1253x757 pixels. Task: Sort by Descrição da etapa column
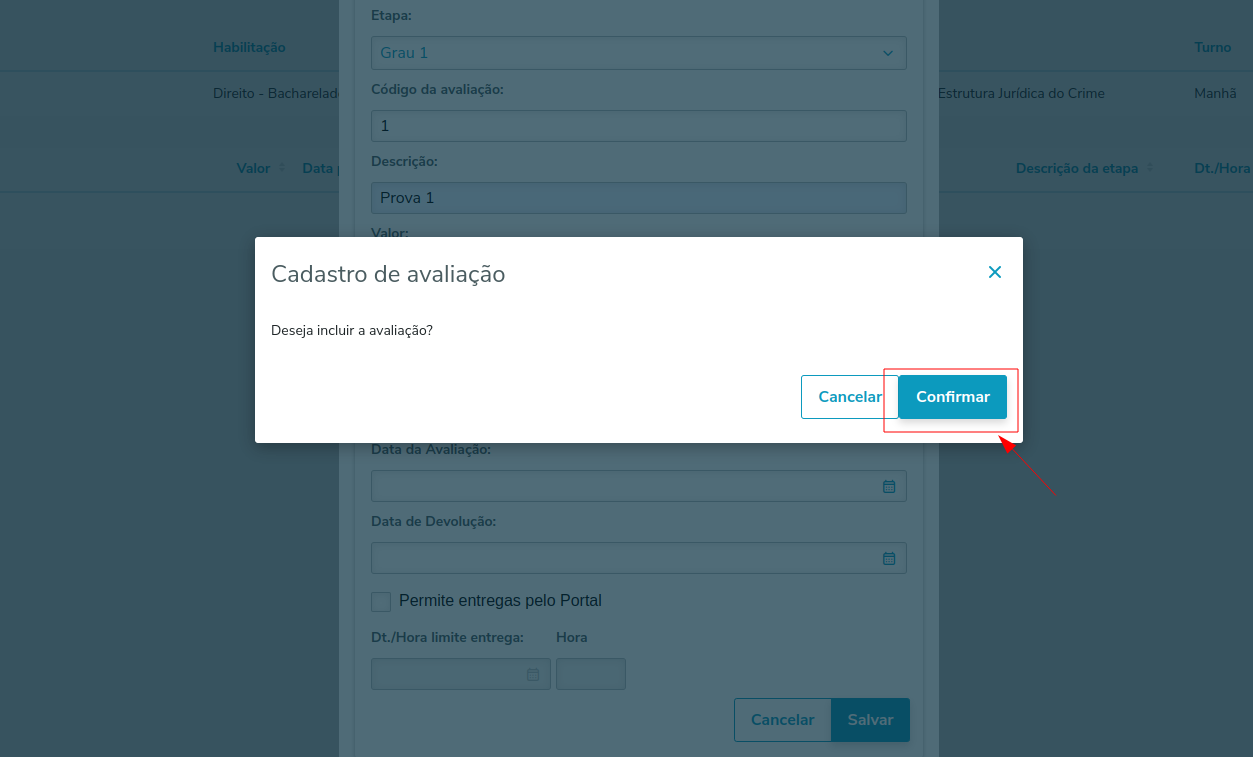tap(1076, 168)
